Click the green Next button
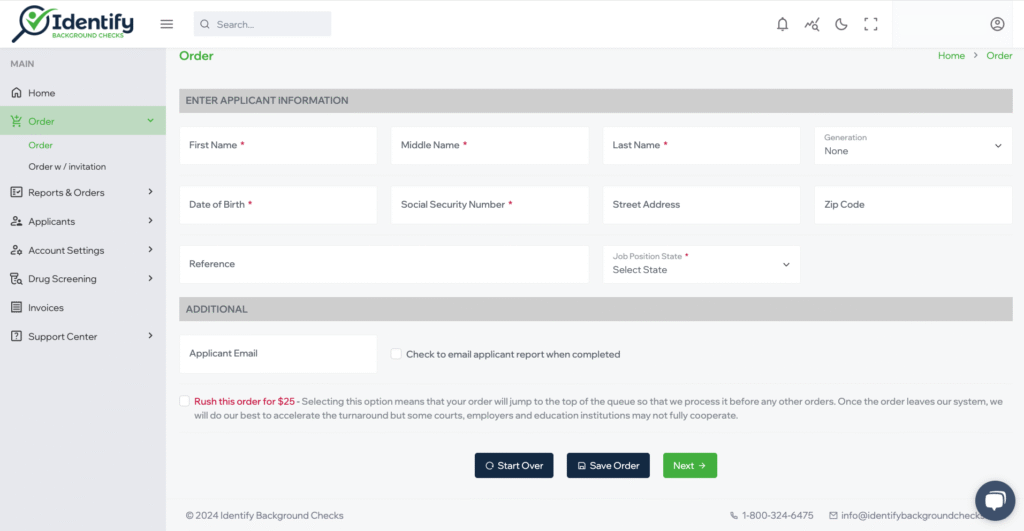 point(690,466)
